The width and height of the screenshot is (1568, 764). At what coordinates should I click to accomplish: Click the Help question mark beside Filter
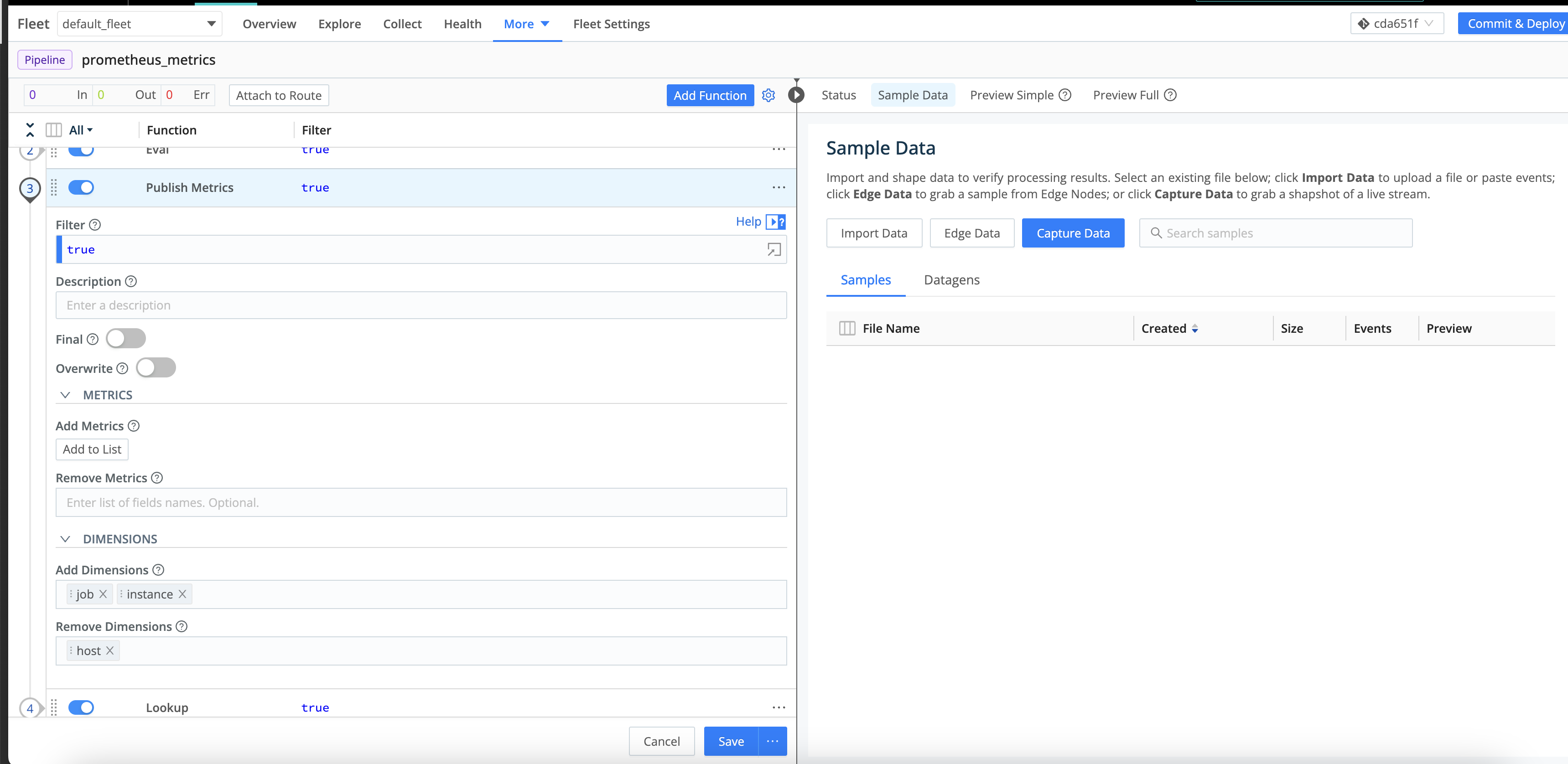[95, 224]
